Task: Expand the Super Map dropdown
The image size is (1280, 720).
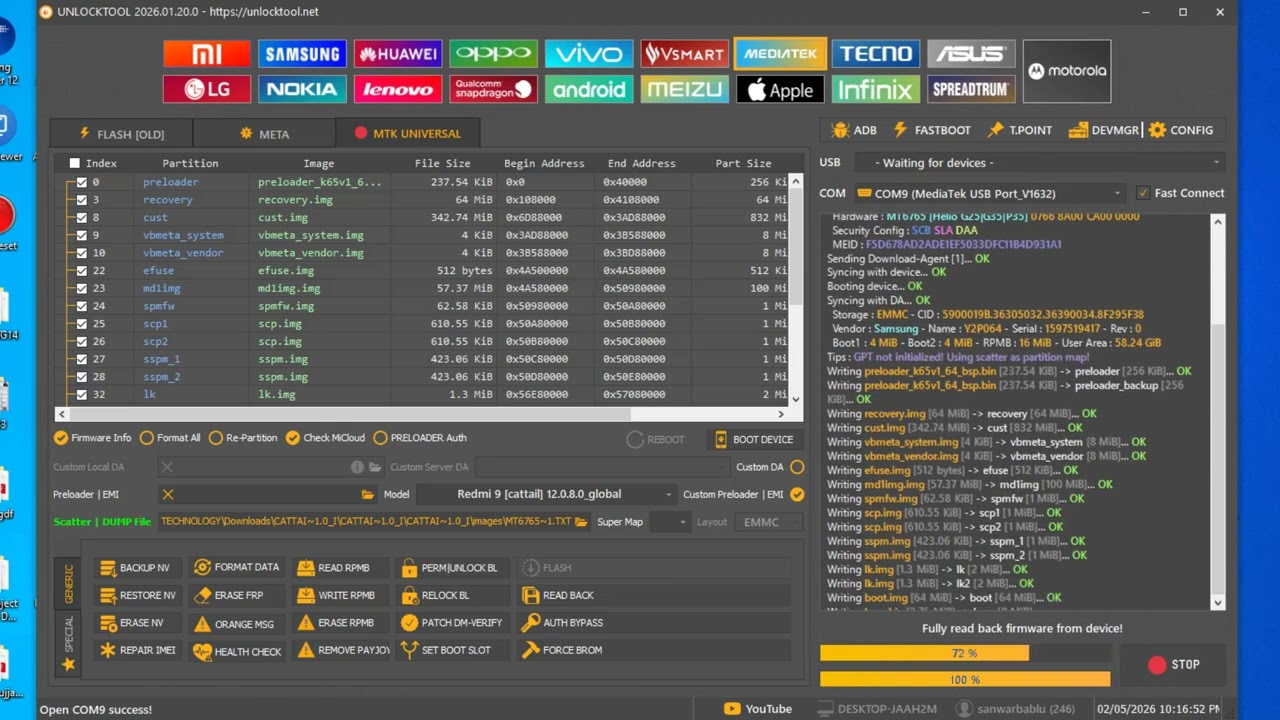Action: 669,522
